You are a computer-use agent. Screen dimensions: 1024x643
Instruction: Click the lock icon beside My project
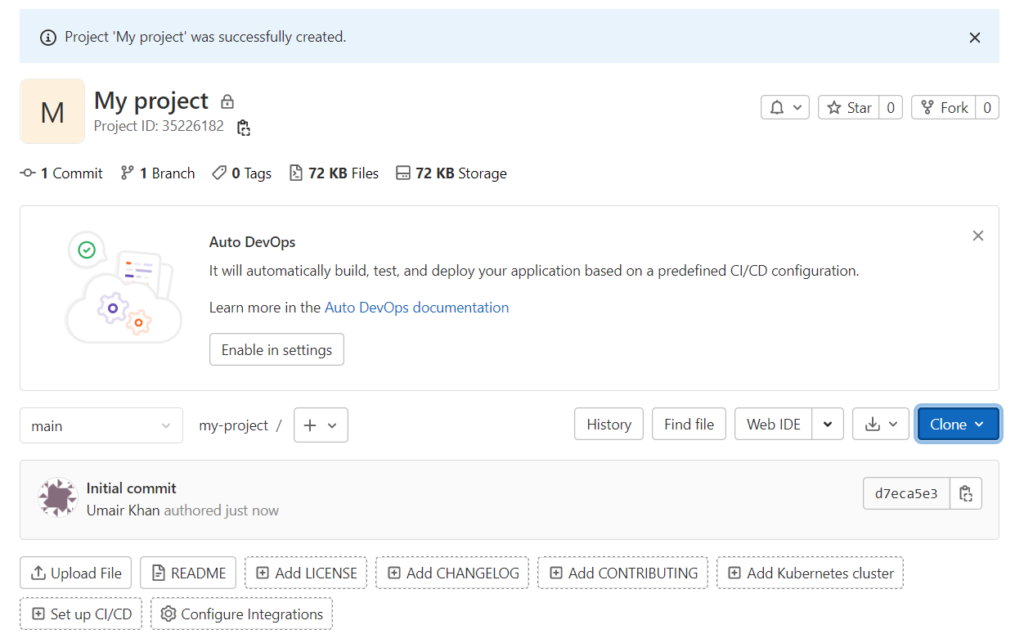[x=226, y=100]
